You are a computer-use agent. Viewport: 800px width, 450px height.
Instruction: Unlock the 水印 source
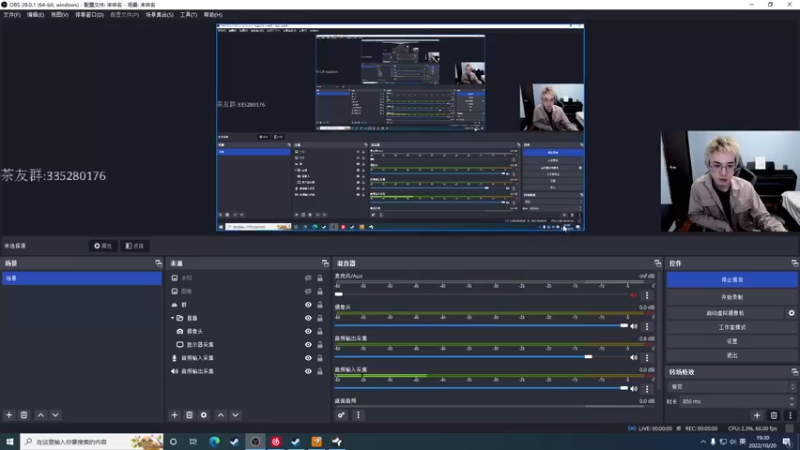point(320,278)
